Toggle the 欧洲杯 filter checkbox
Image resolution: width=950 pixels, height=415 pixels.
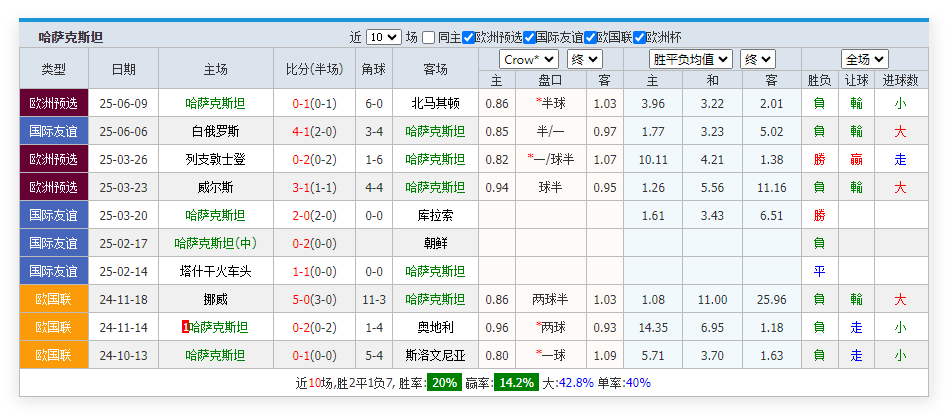[x=640, y=38]
